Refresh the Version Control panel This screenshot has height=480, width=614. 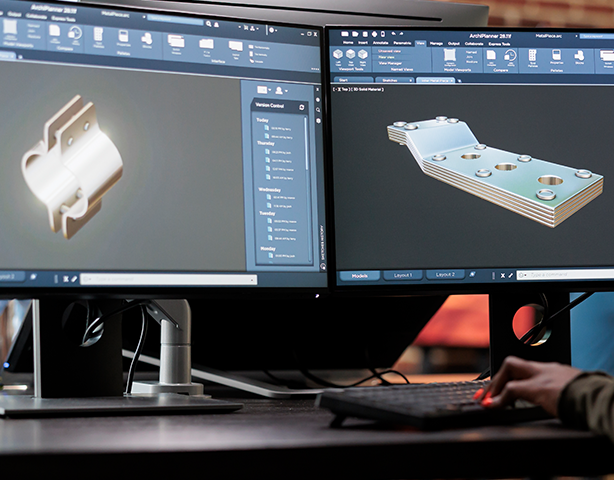point(302,107)
